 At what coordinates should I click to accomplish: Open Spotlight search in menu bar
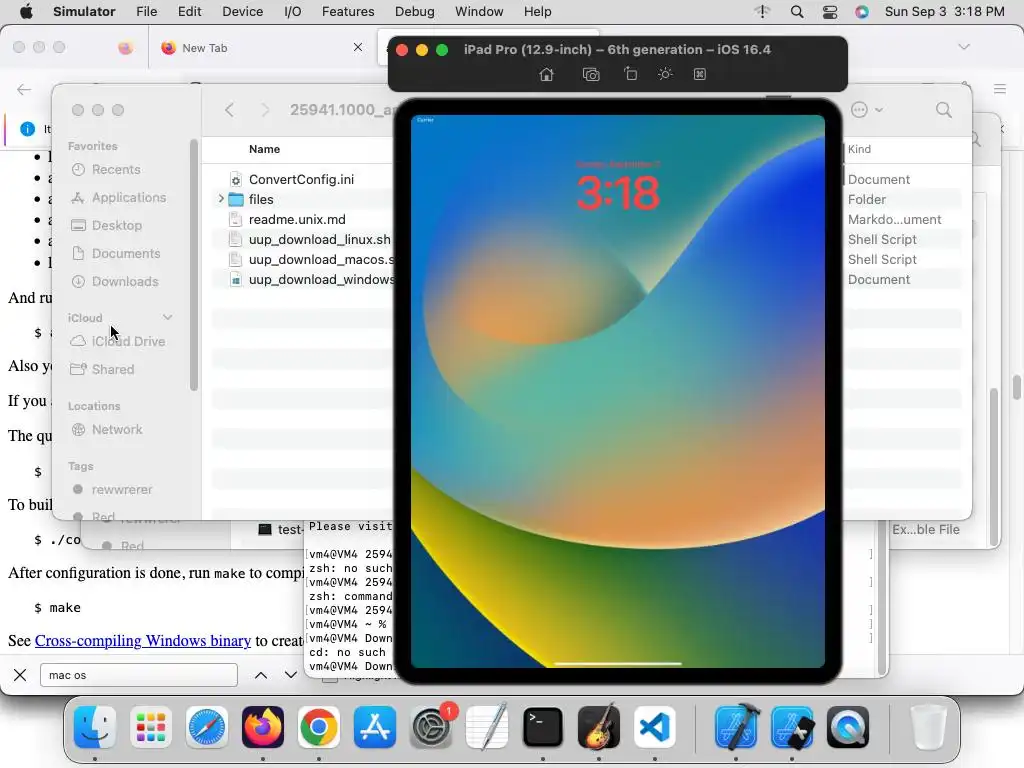click(x=797, y=12)
